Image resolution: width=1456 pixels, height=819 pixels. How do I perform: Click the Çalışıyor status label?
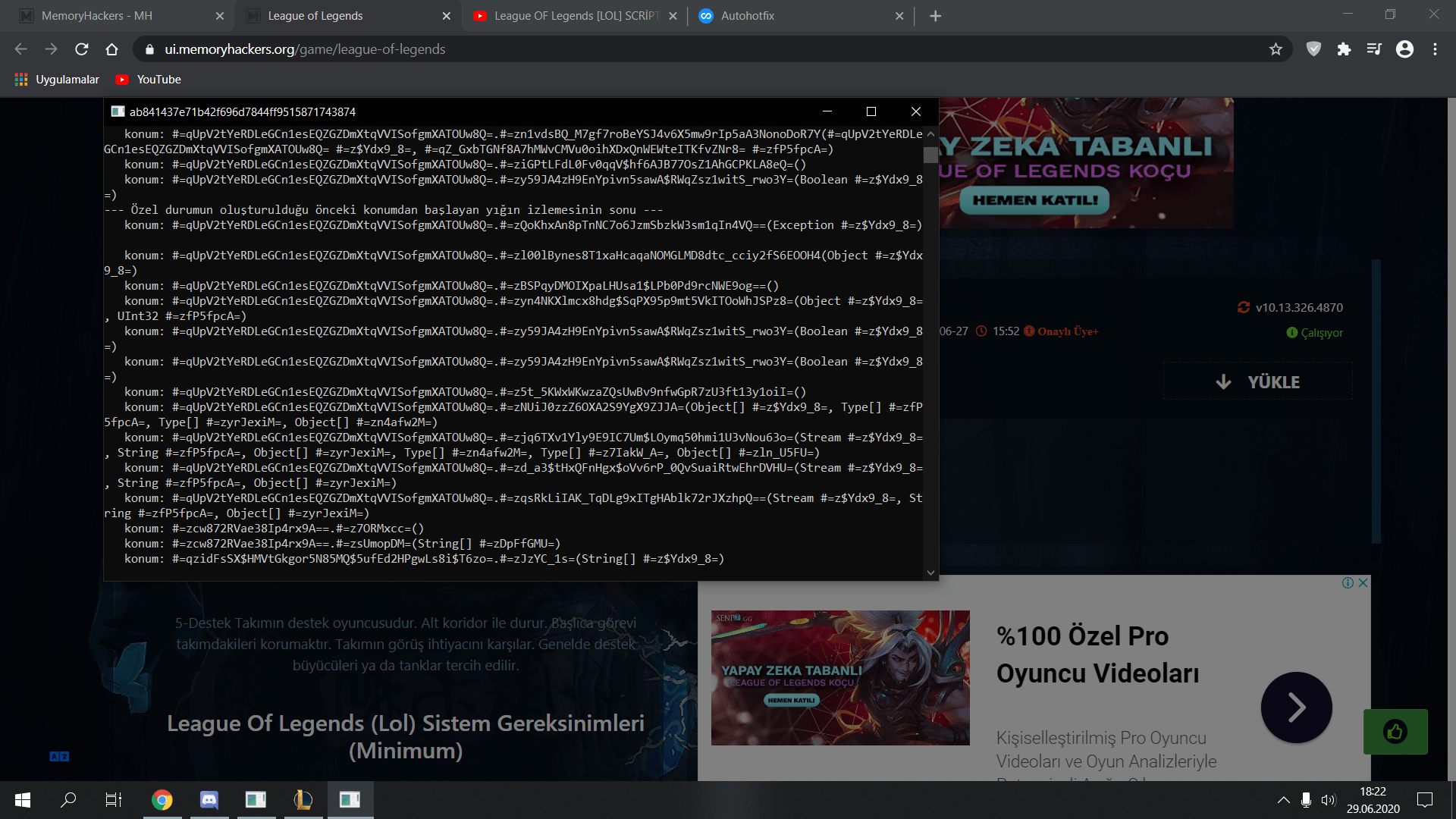(1322, 333)
